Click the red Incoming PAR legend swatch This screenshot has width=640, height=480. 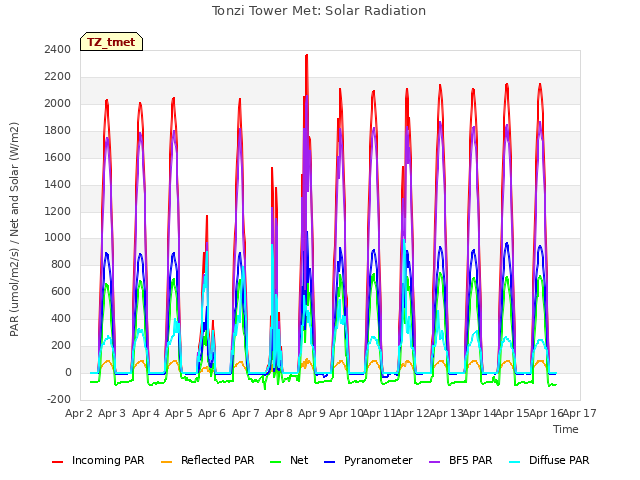click(58, 461)
